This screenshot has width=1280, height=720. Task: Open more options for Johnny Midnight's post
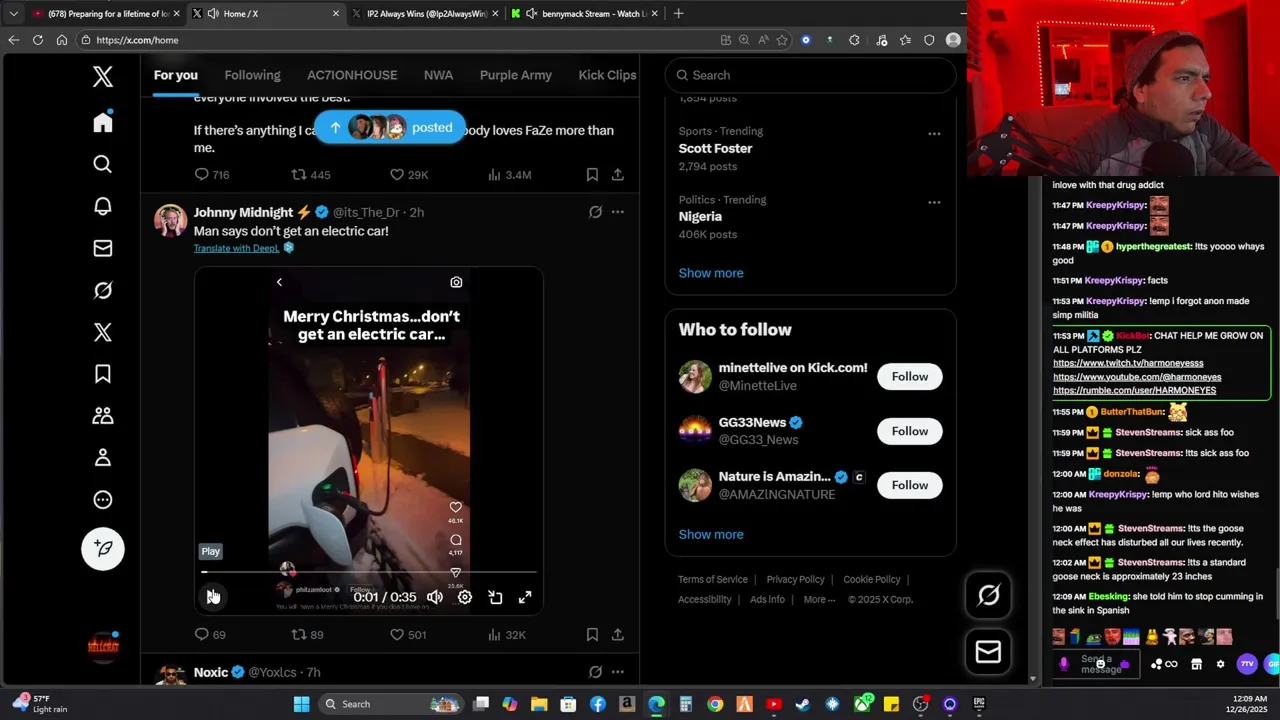[618, 212]
